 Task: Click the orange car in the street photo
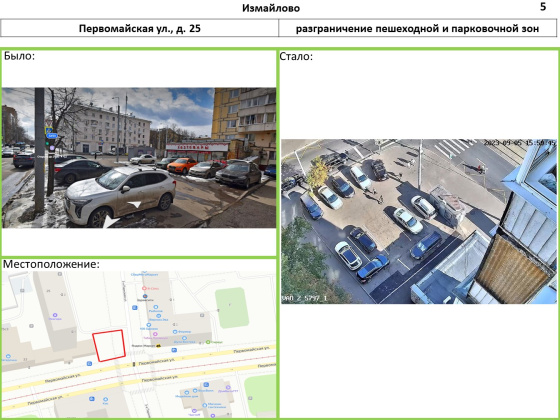point(182,166)
